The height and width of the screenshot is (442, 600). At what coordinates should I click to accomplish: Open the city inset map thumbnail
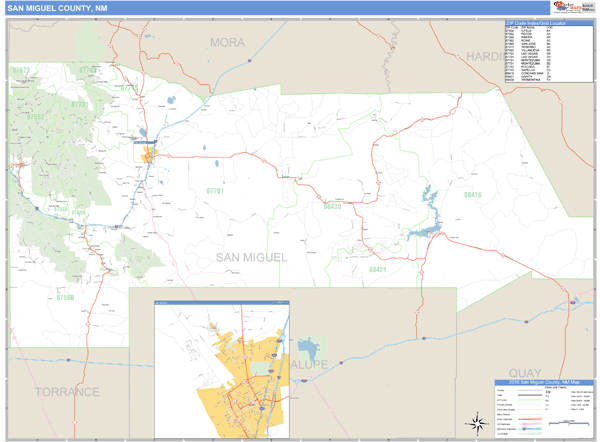[220, 370]
